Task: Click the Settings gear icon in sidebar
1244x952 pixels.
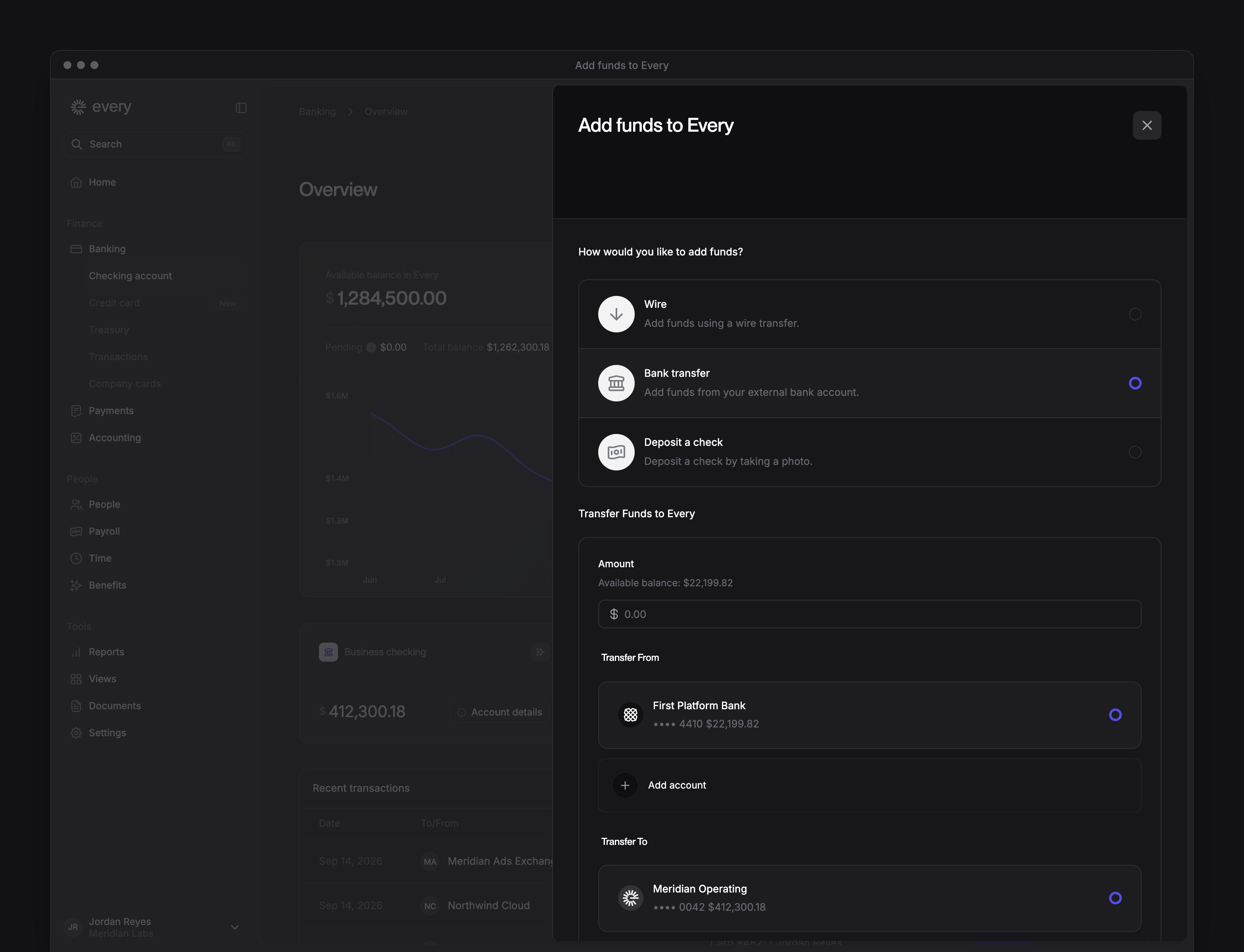Action: click(x=76, y=733)
